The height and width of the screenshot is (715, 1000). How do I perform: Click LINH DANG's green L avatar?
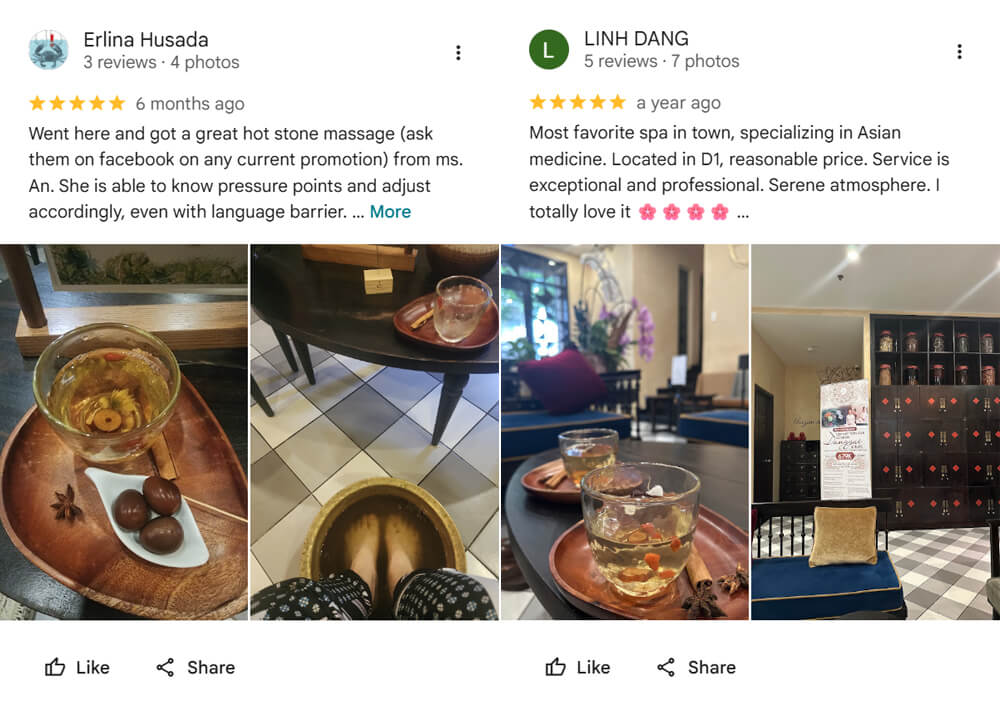pos(548,49)
